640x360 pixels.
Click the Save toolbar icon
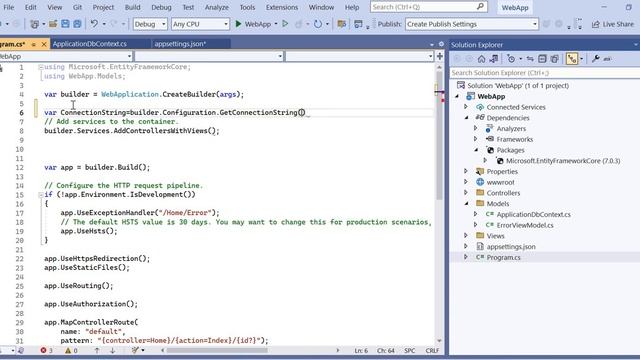tap(65, 24)
